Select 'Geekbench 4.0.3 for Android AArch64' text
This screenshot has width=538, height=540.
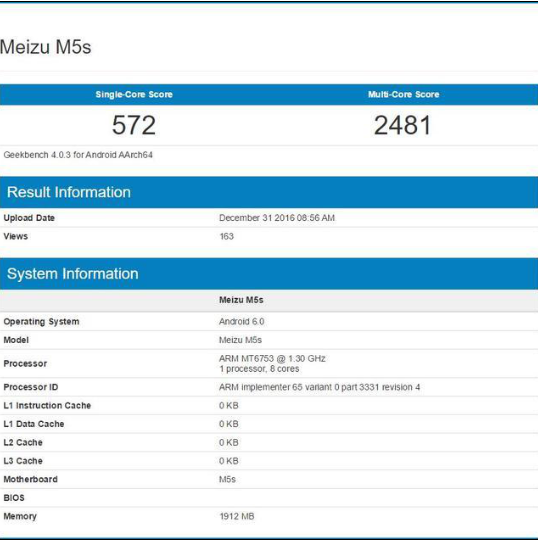[78, 155]
